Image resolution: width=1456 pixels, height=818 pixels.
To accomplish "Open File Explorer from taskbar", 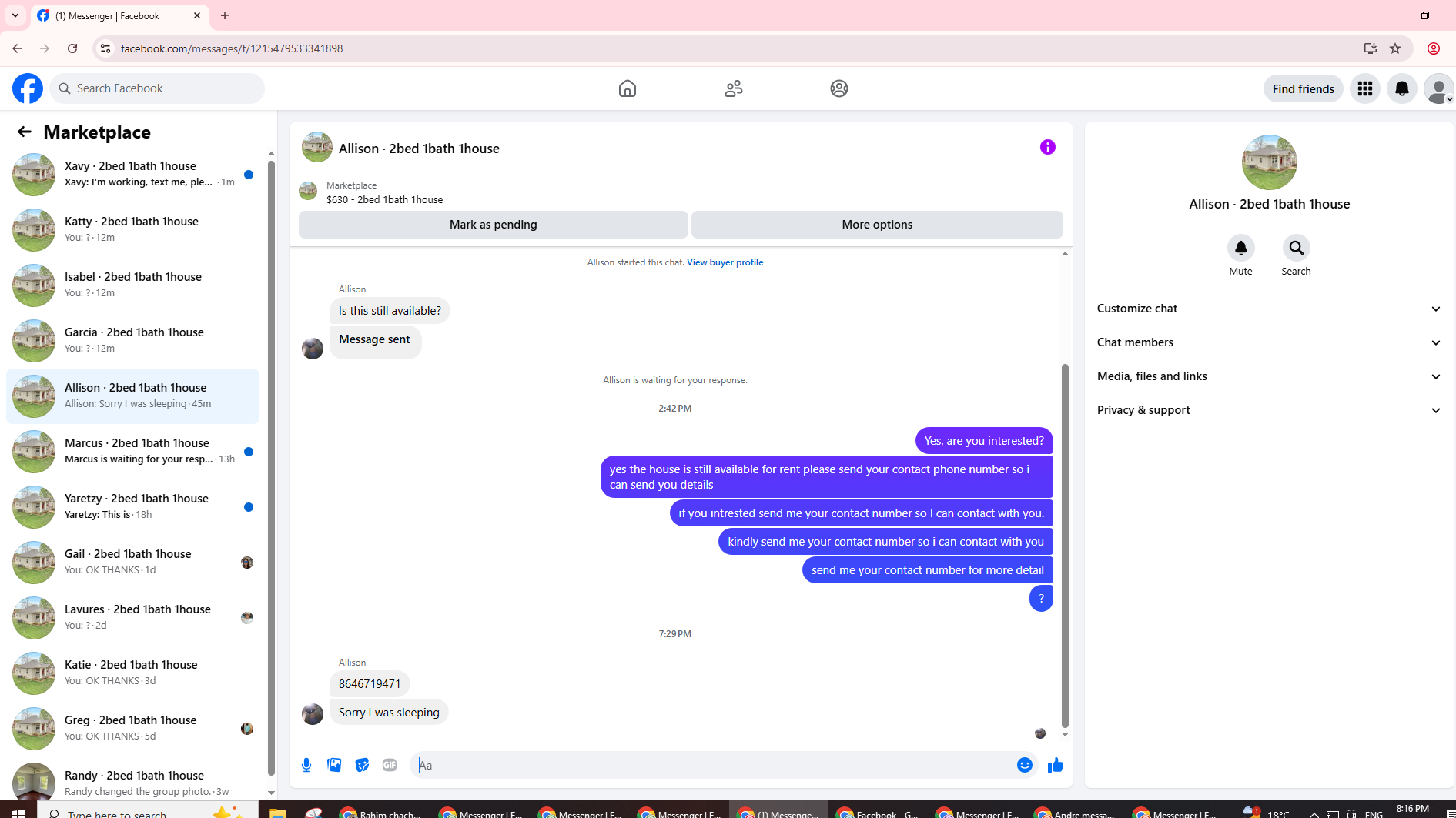I will 277,812.
